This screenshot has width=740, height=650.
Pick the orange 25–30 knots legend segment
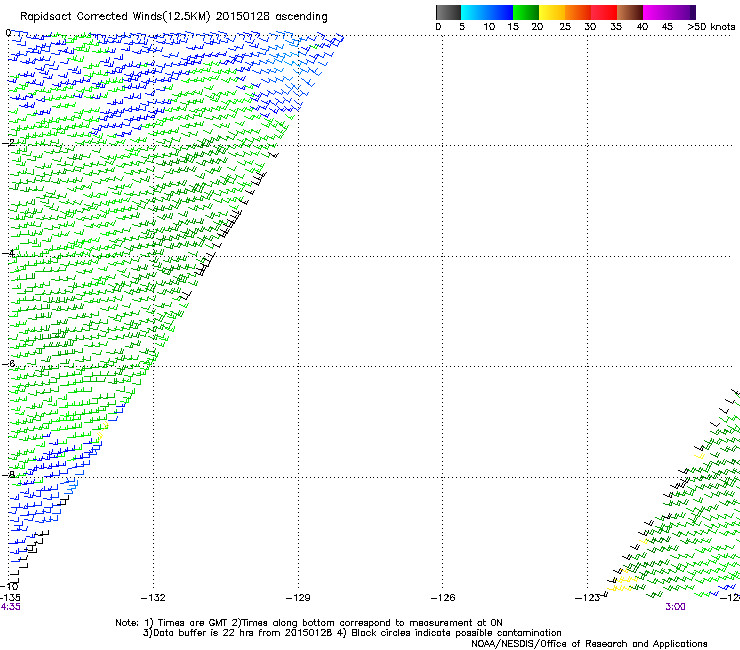(x=578, y=12)
